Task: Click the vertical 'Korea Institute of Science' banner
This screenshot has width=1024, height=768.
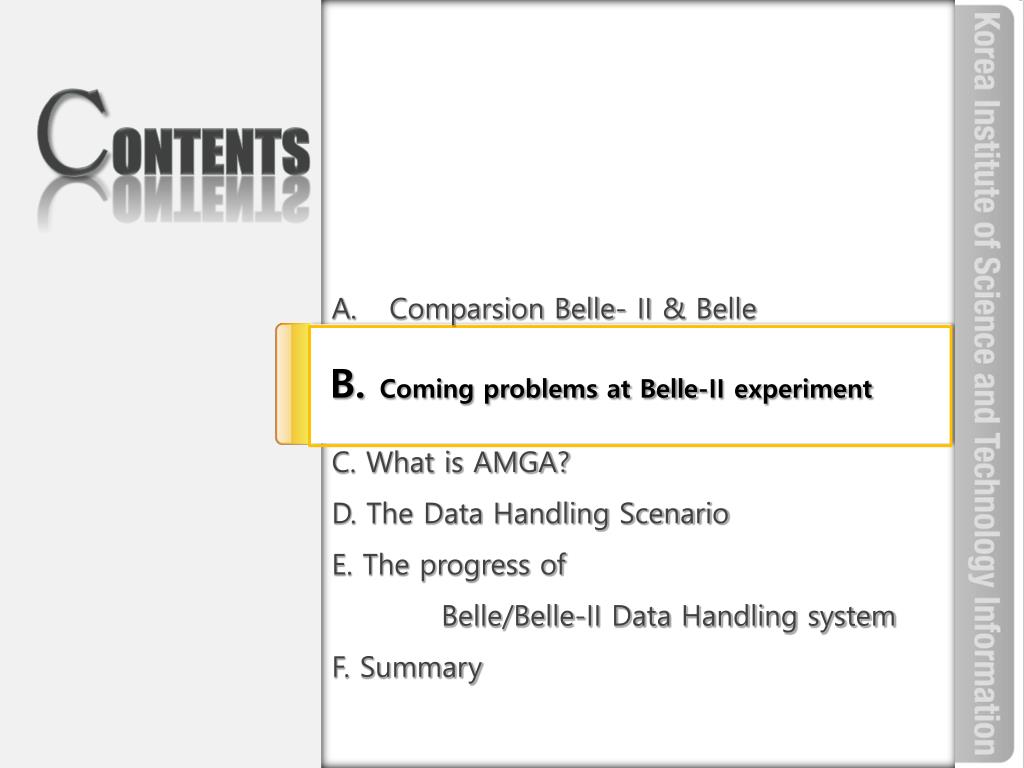Action: pyautogui.click(x=986, y=384)
